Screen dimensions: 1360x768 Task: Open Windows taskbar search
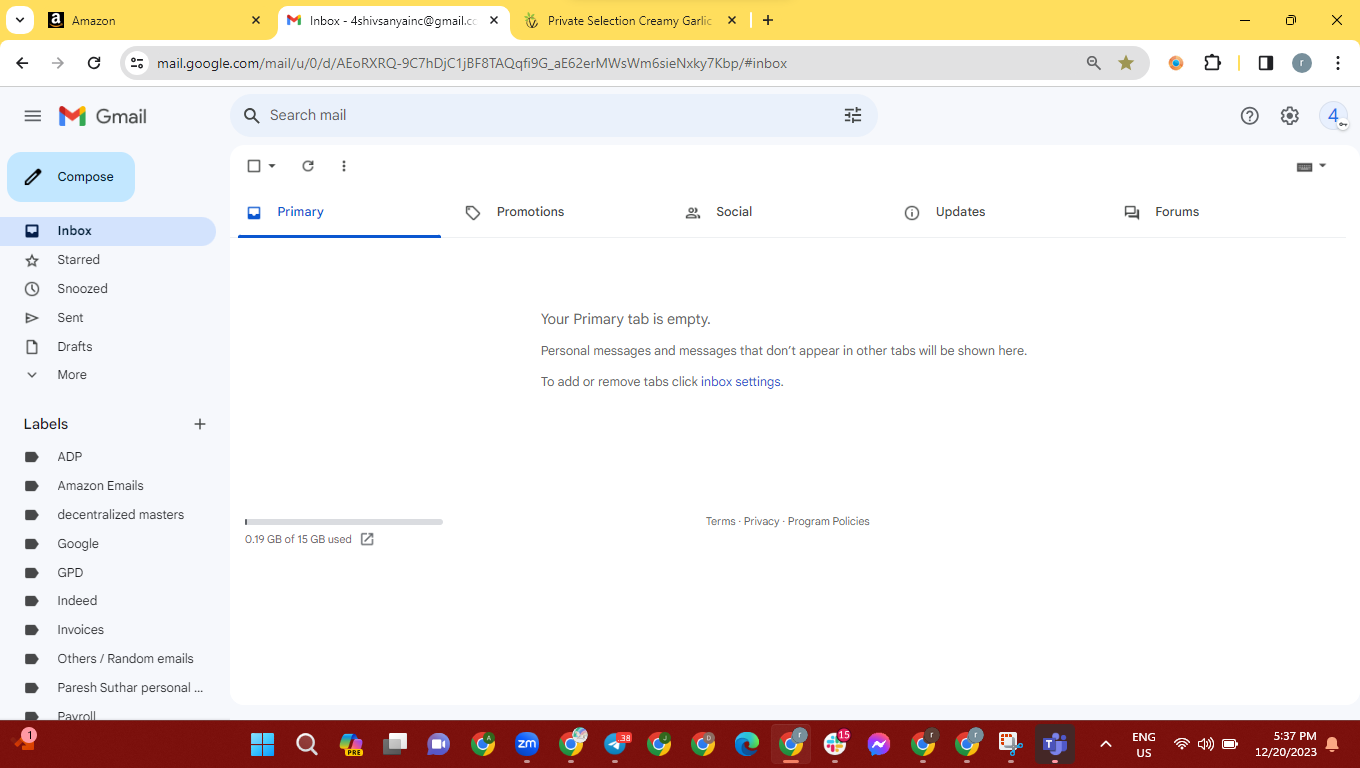pyautogui.click(x=307, y=744)
